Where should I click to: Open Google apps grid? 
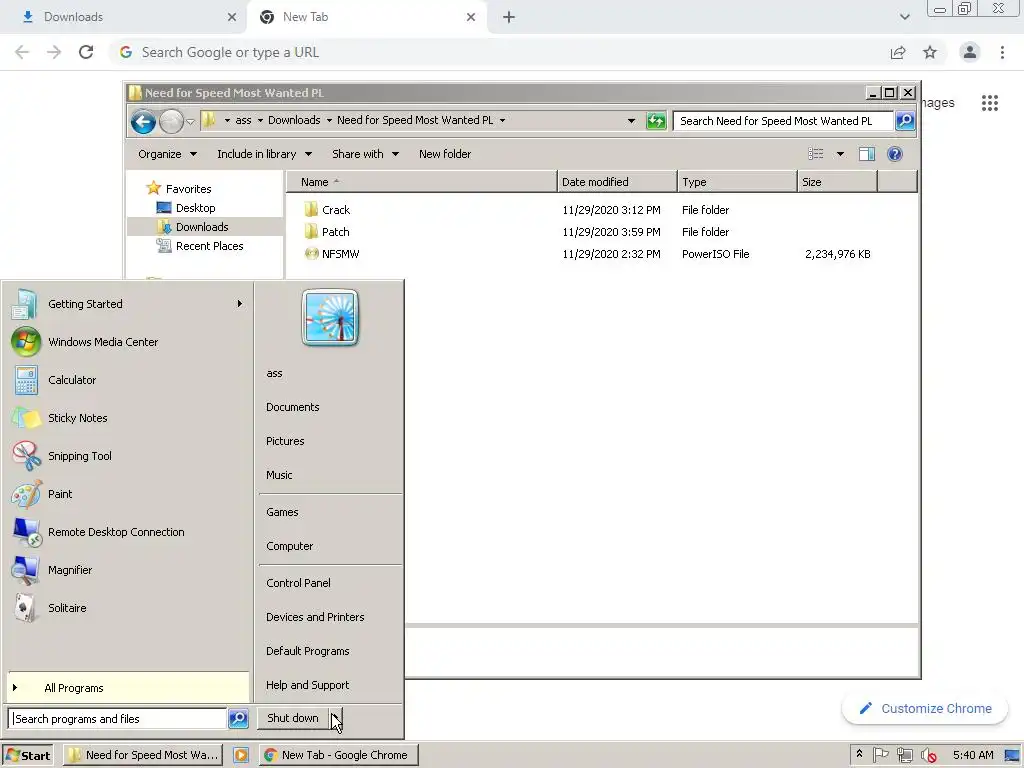click(x=990, y=103)
